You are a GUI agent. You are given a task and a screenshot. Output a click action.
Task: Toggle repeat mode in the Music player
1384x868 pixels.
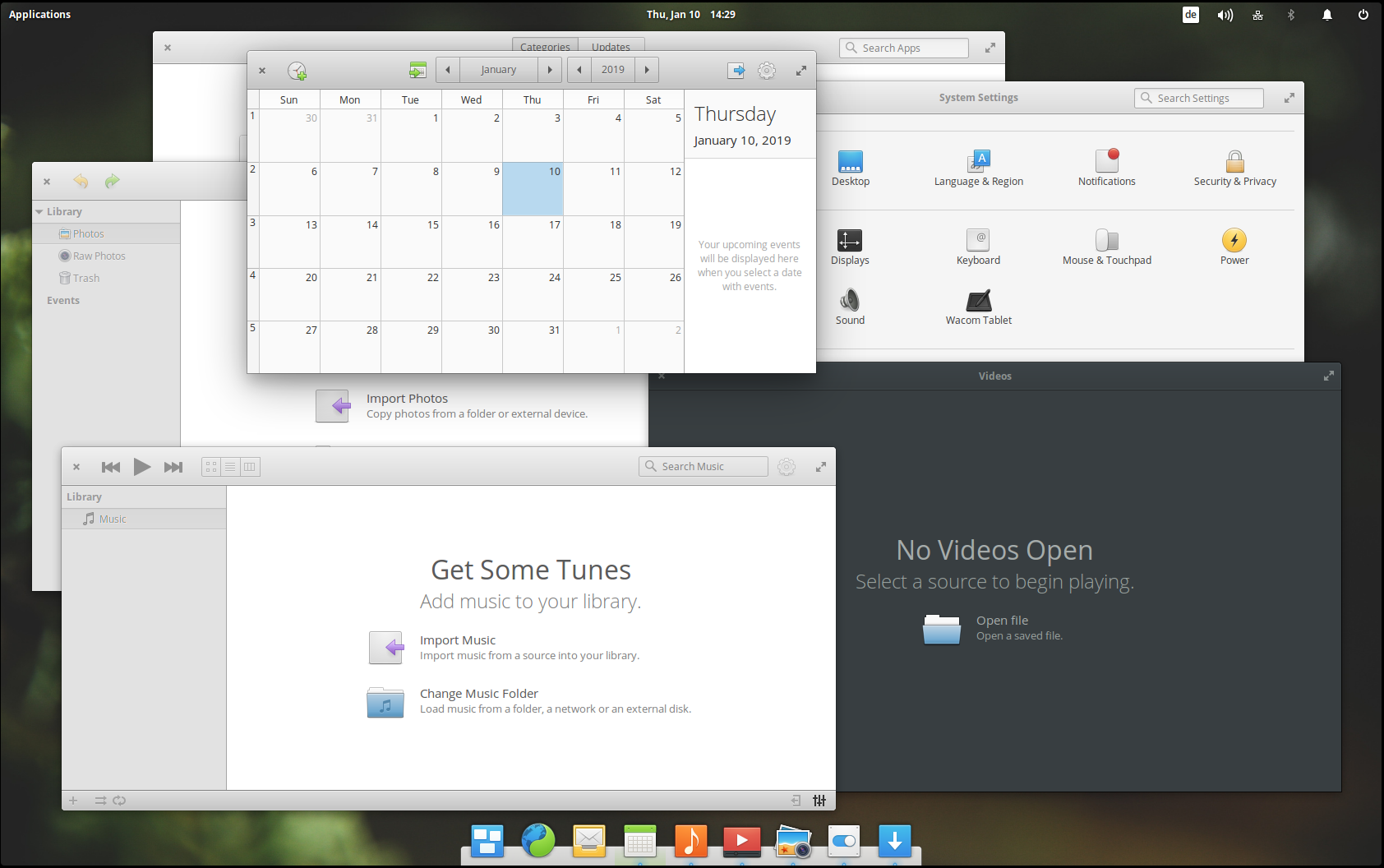(x=120, y=801)
